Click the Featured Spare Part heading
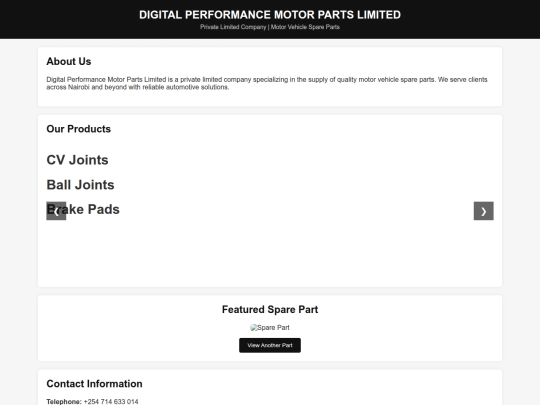 click(270, 309)
